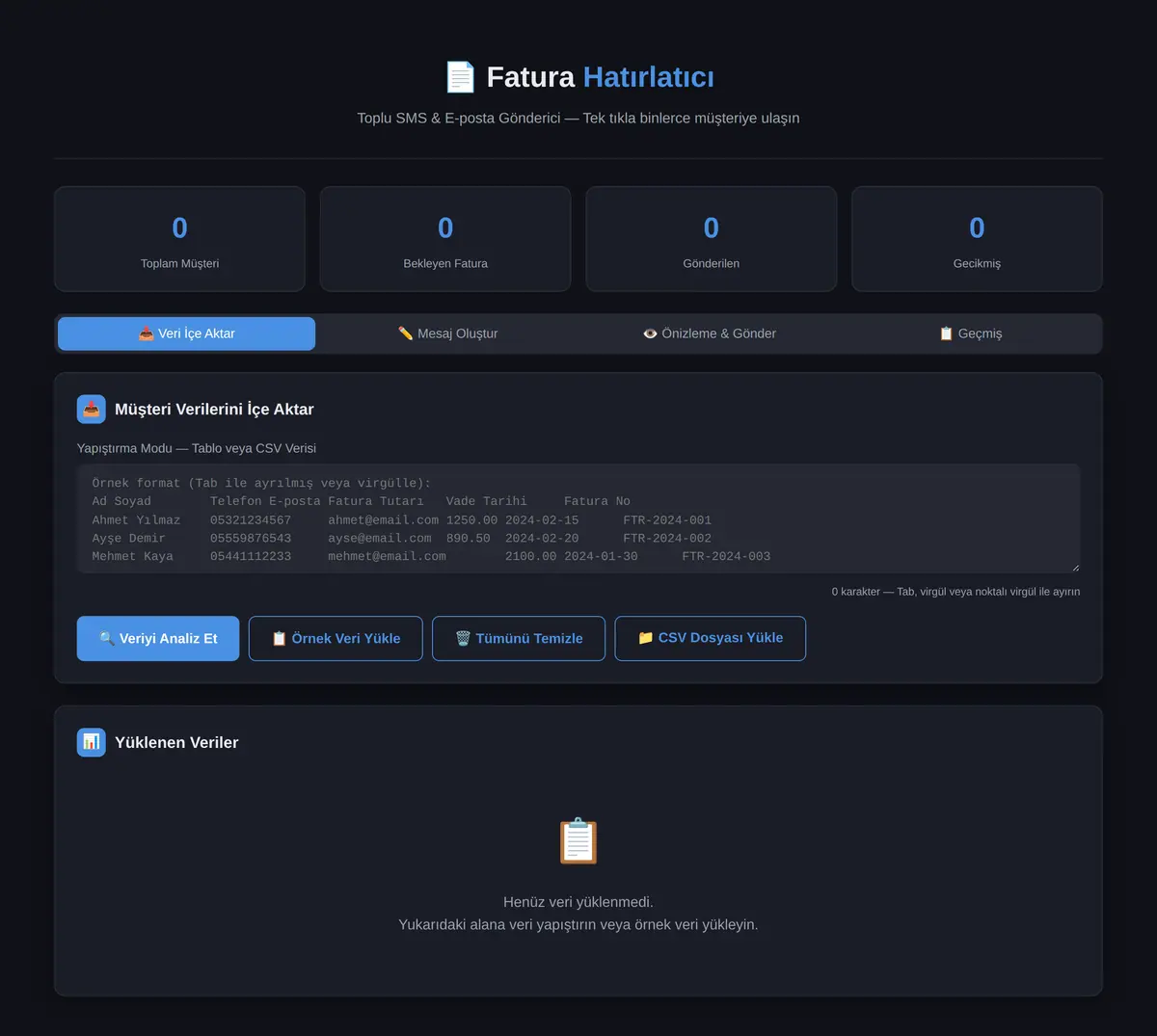
Task: Click the document icon beside Fatura Hatırlatıcı
Action: 460,77
